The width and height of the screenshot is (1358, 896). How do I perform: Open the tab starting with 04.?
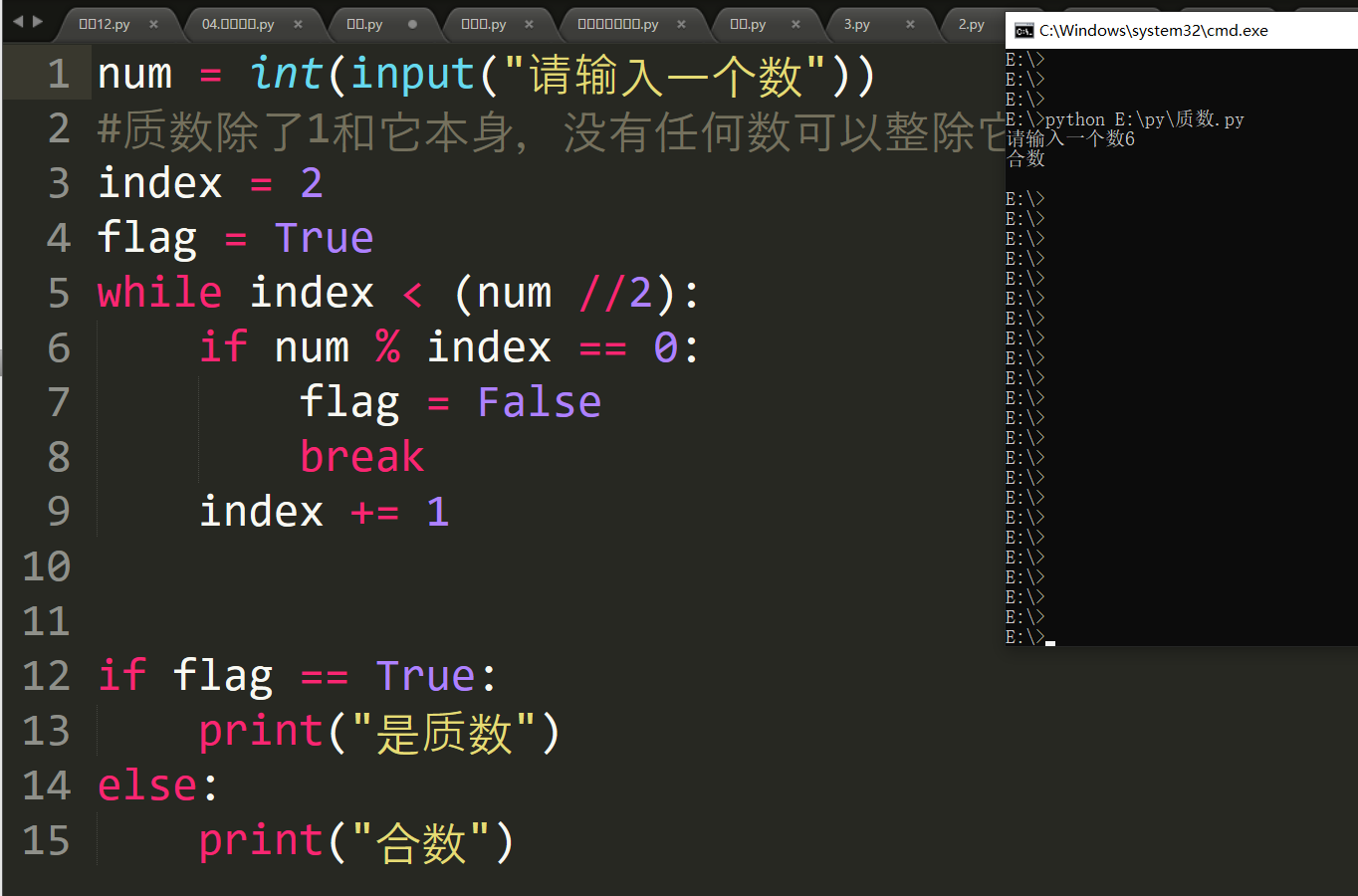238,24
